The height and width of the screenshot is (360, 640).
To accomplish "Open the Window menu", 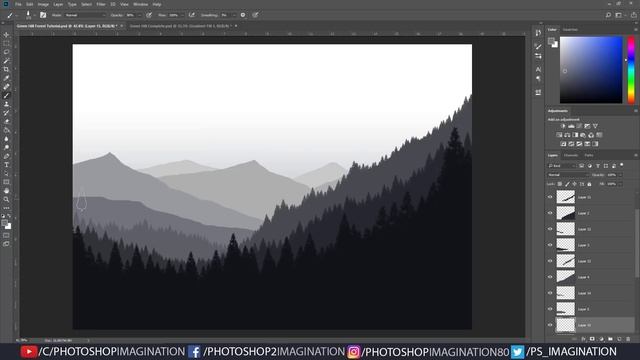I will (x=141, y=4).
